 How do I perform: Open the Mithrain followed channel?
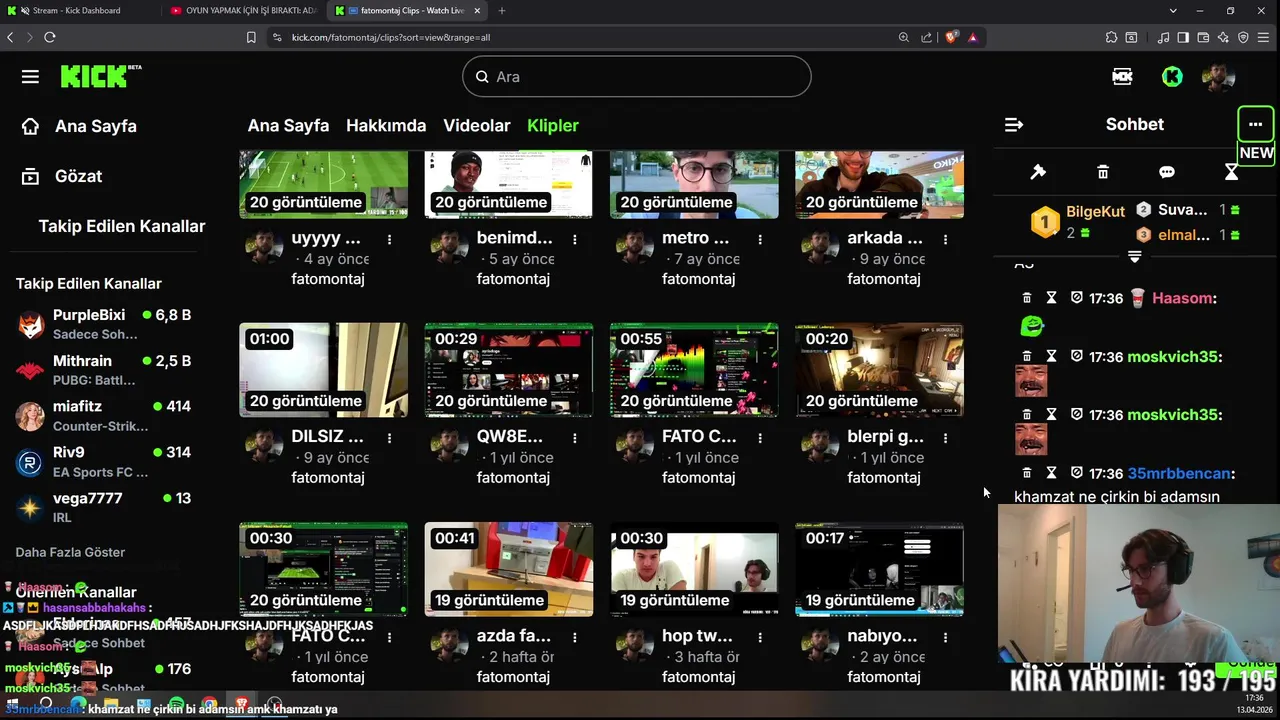[104, 370]
